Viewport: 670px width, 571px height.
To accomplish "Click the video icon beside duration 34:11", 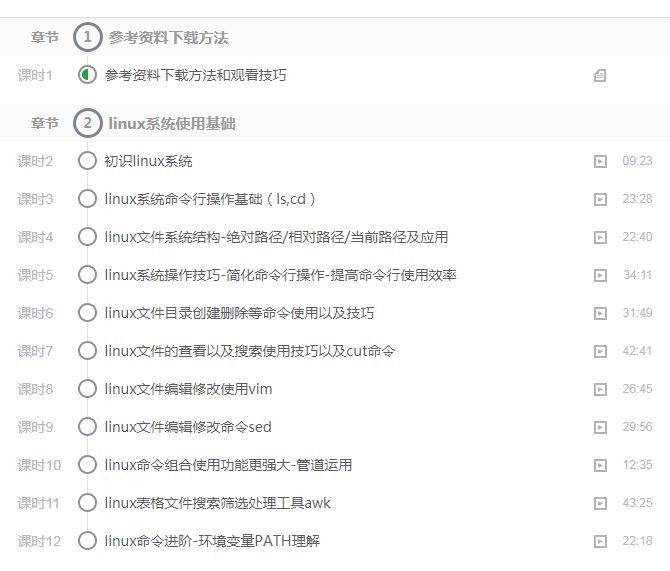I will pyautogui.click(x=600, y=275).
